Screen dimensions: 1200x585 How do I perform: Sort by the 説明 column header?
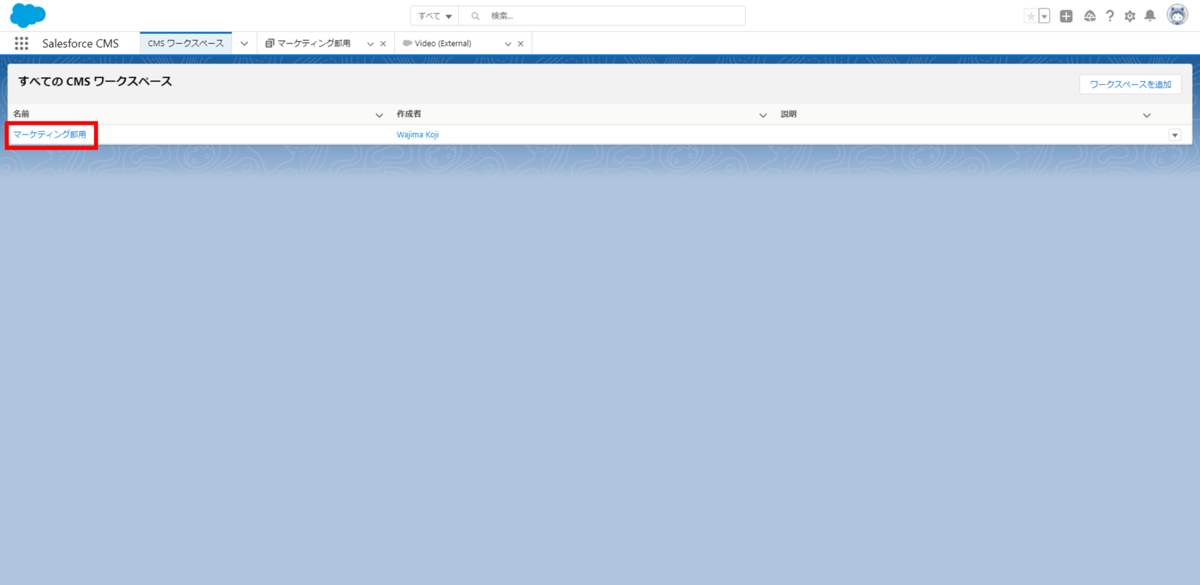[789, 115]
